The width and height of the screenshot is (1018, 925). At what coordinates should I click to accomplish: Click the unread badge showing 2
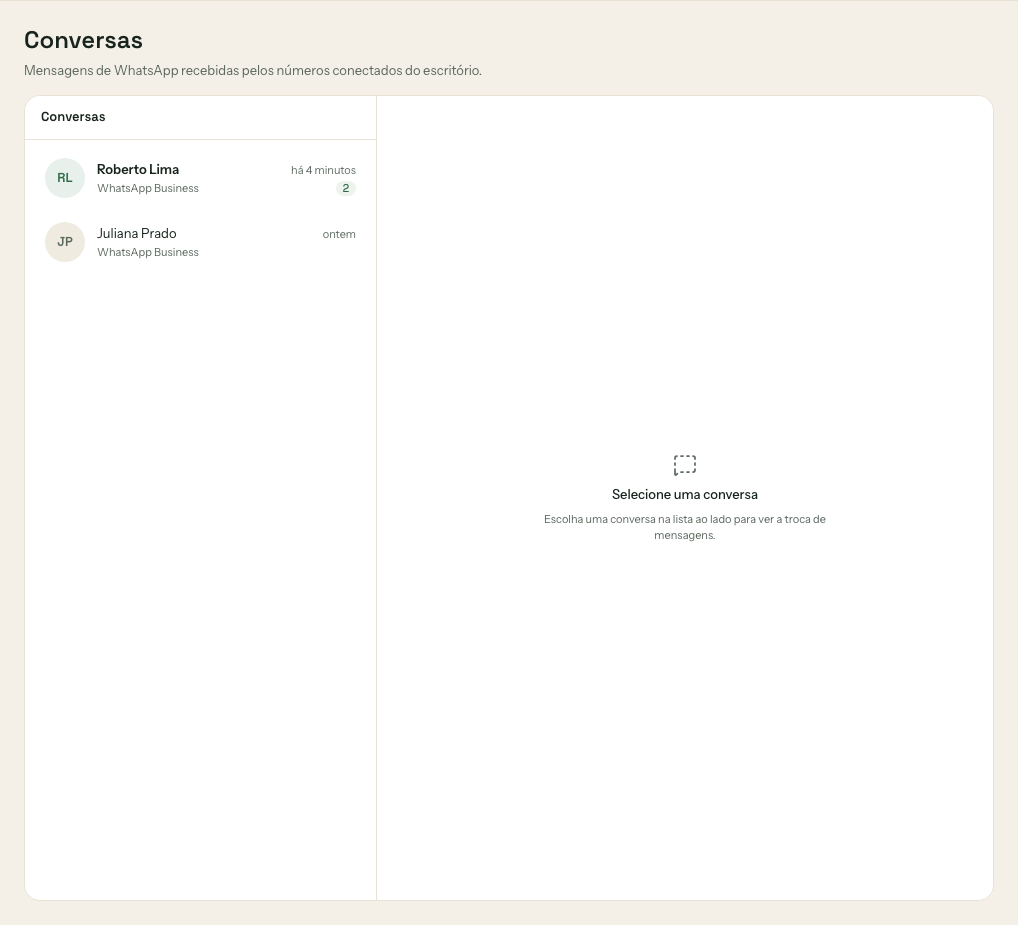(x=345, y=188)
